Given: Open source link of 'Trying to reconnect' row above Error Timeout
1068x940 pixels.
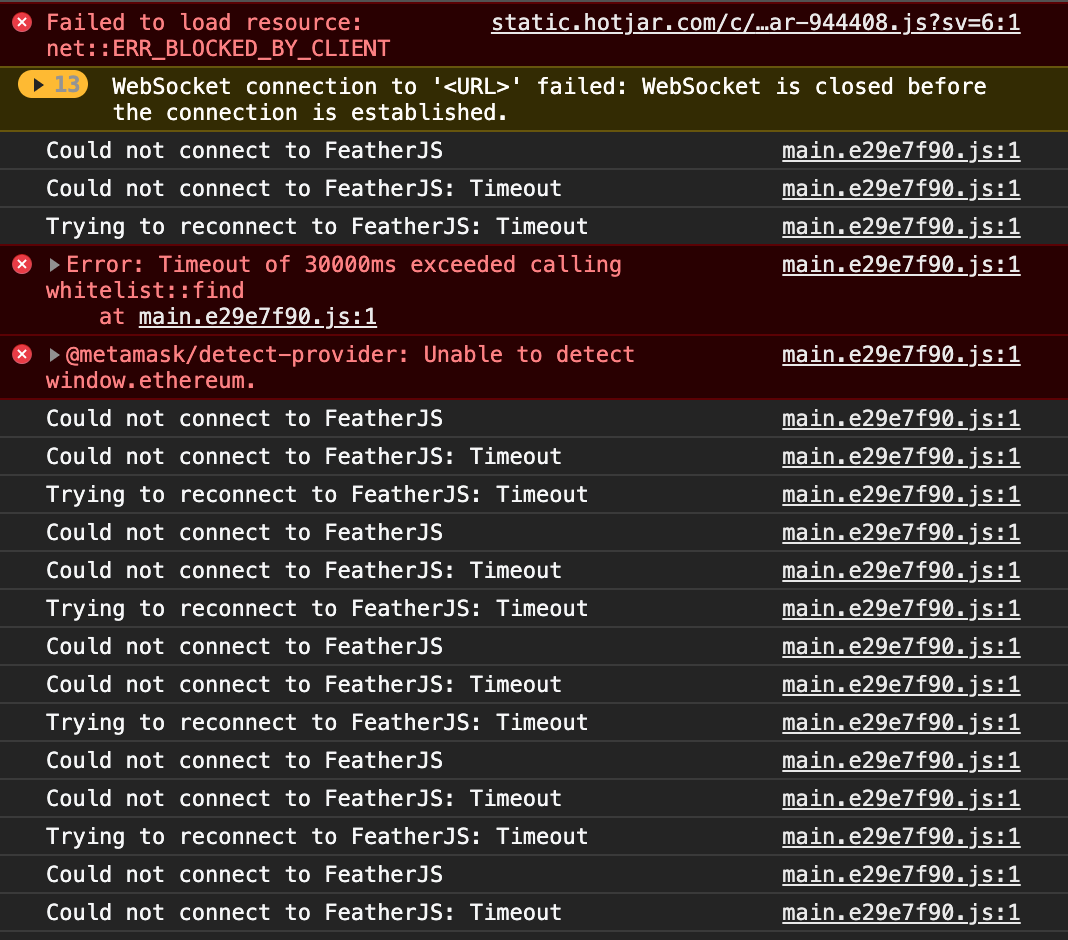Looking at the screenshot, I should pos(900,227).
